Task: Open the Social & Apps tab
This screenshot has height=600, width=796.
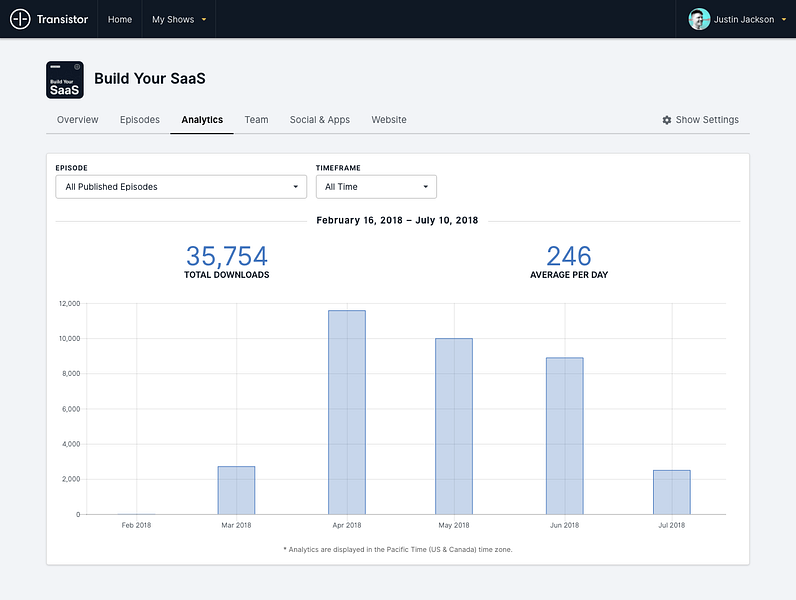Action: click(320, 120)
